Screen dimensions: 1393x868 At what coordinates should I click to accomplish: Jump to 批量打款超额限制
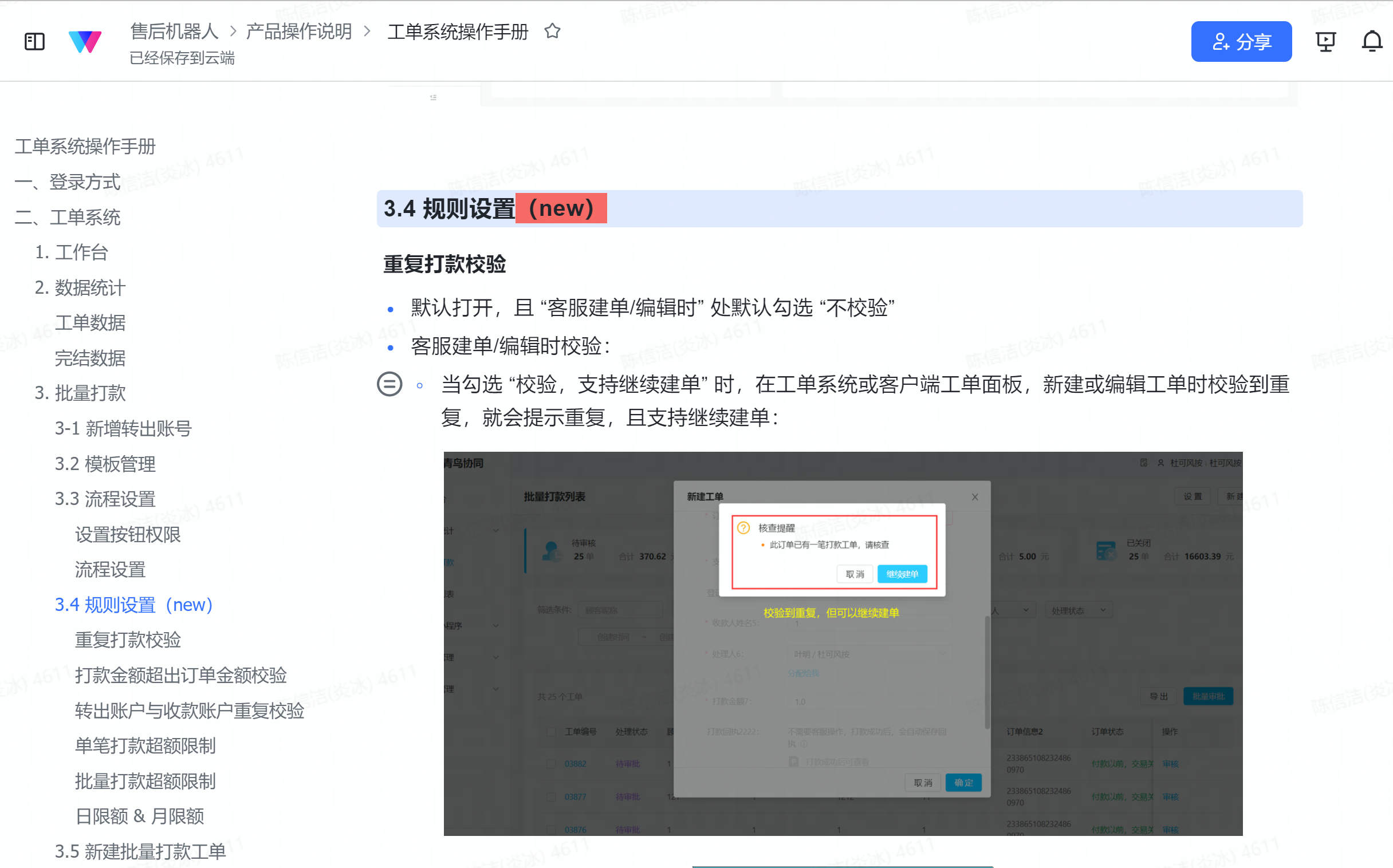coord(145,782)
